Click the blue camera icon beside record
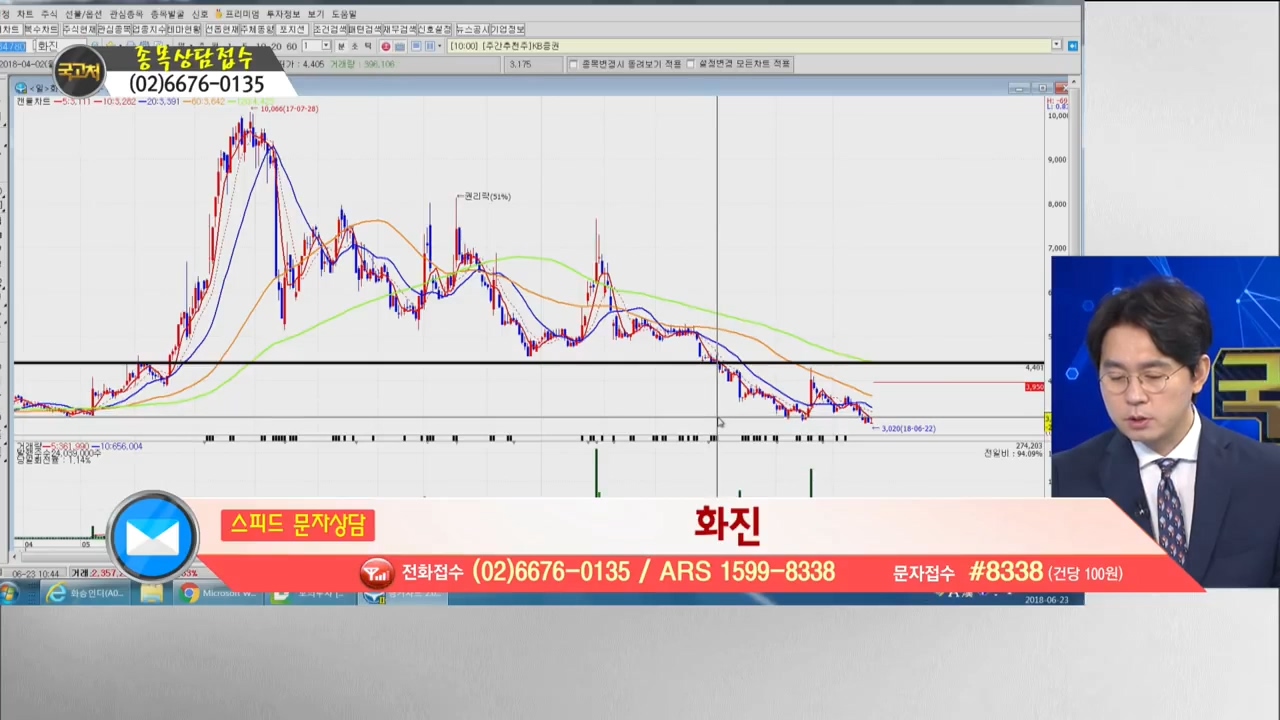 [400, 46]
